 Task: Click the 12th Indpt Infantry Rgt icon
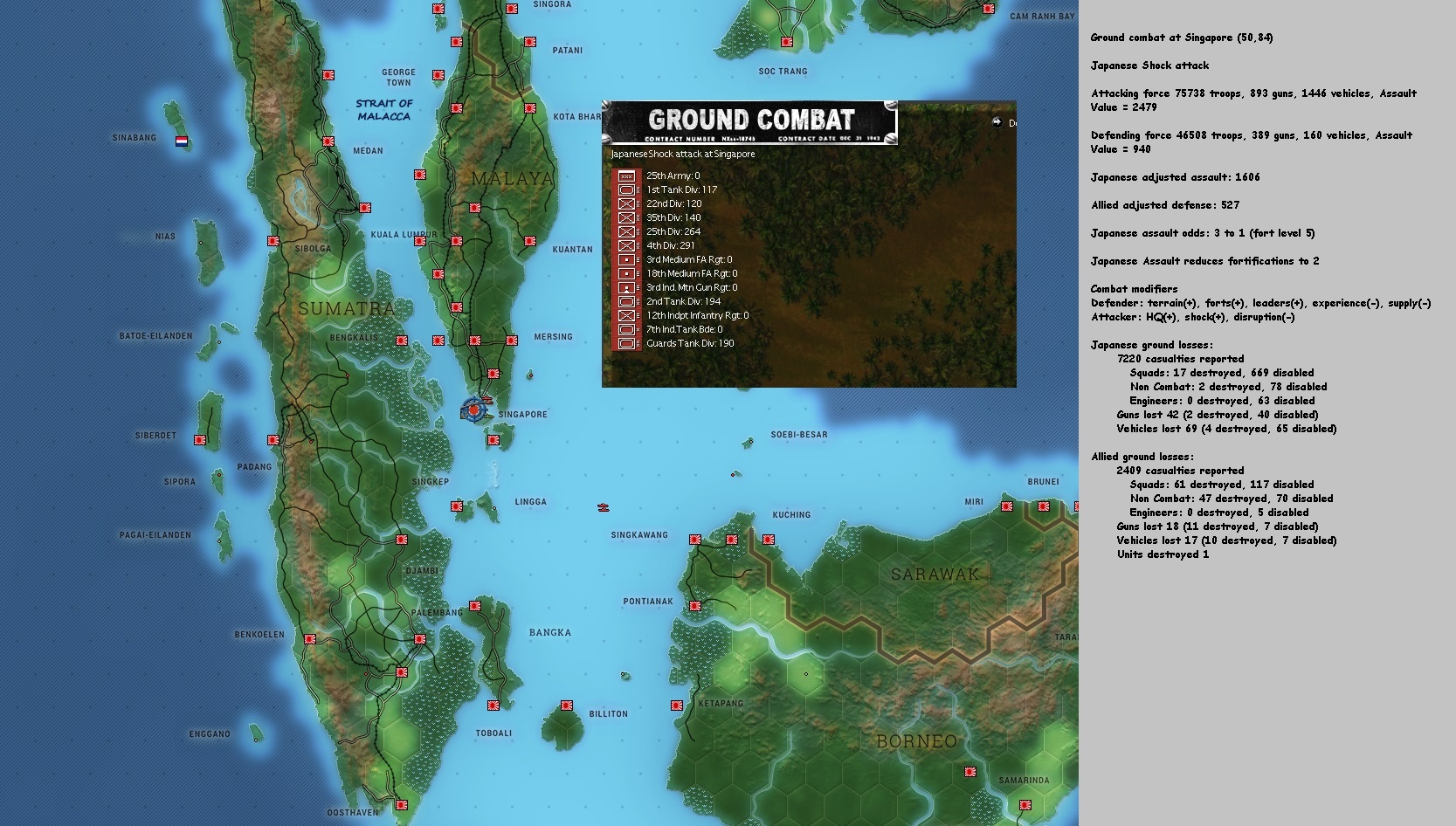click(x=625, y=315)
